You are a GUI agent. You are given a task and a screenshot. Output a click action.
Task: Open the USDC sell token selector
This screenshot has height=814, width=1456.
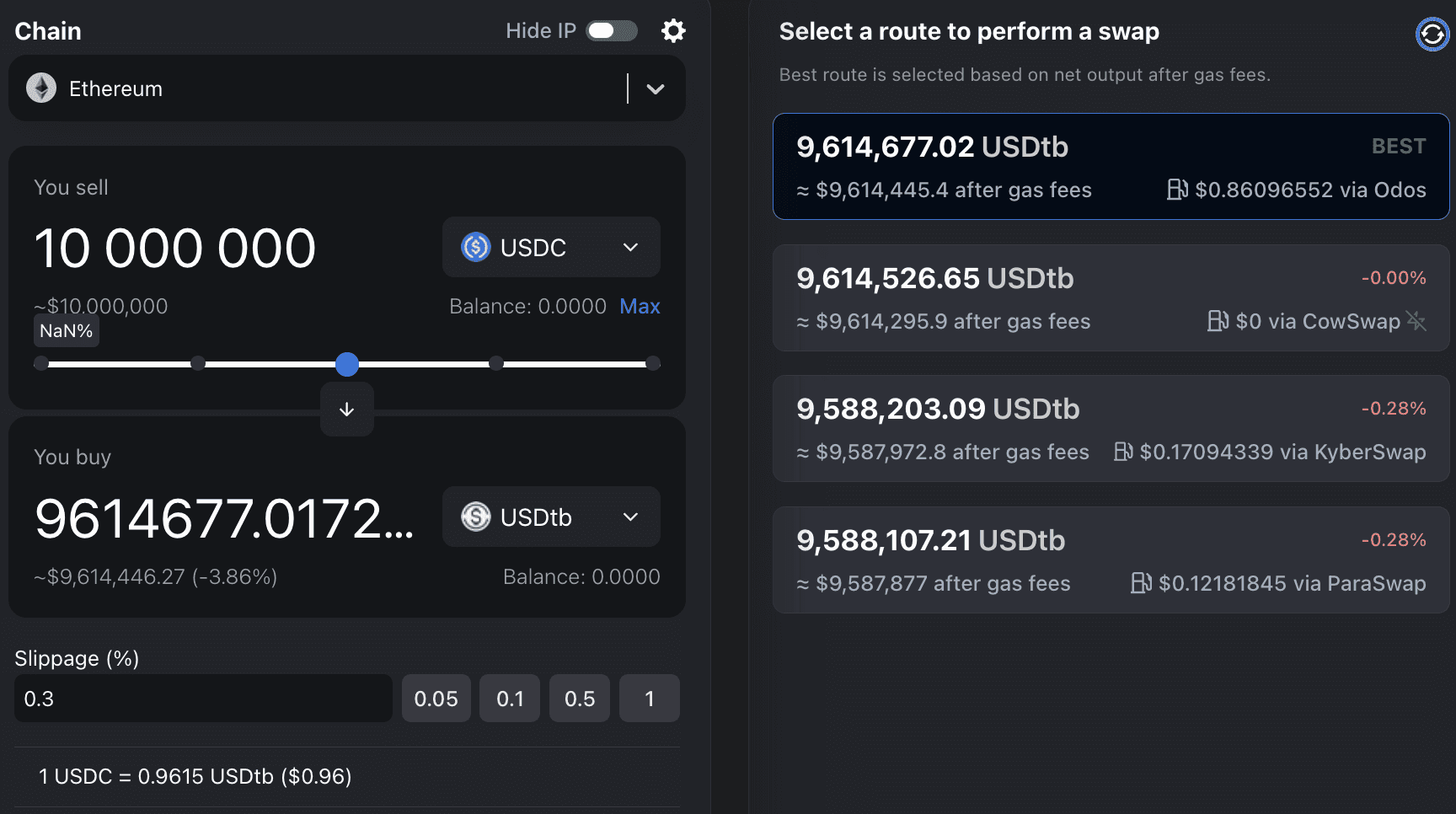pyautogui.click(x=550, y=248)
